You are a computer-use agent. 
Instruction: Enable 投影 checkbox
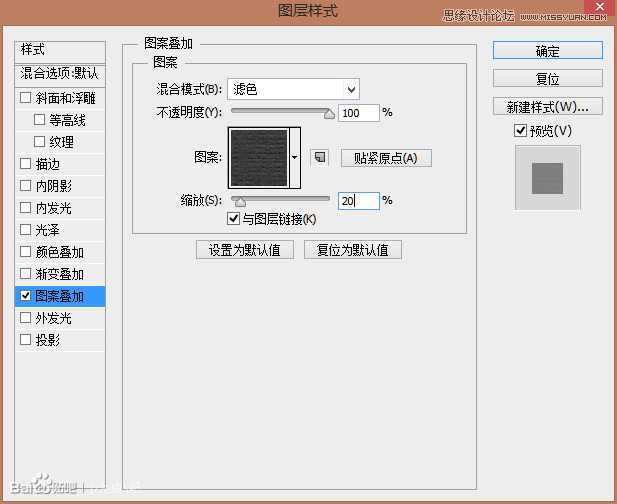pos(26,340)
